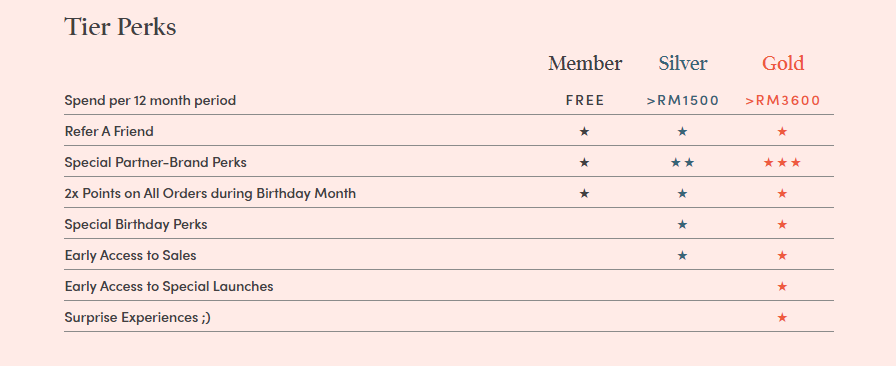Click Gold star for Early Access to Special Launches
This screenshot has height=366, width=896.
click(782, 286)
